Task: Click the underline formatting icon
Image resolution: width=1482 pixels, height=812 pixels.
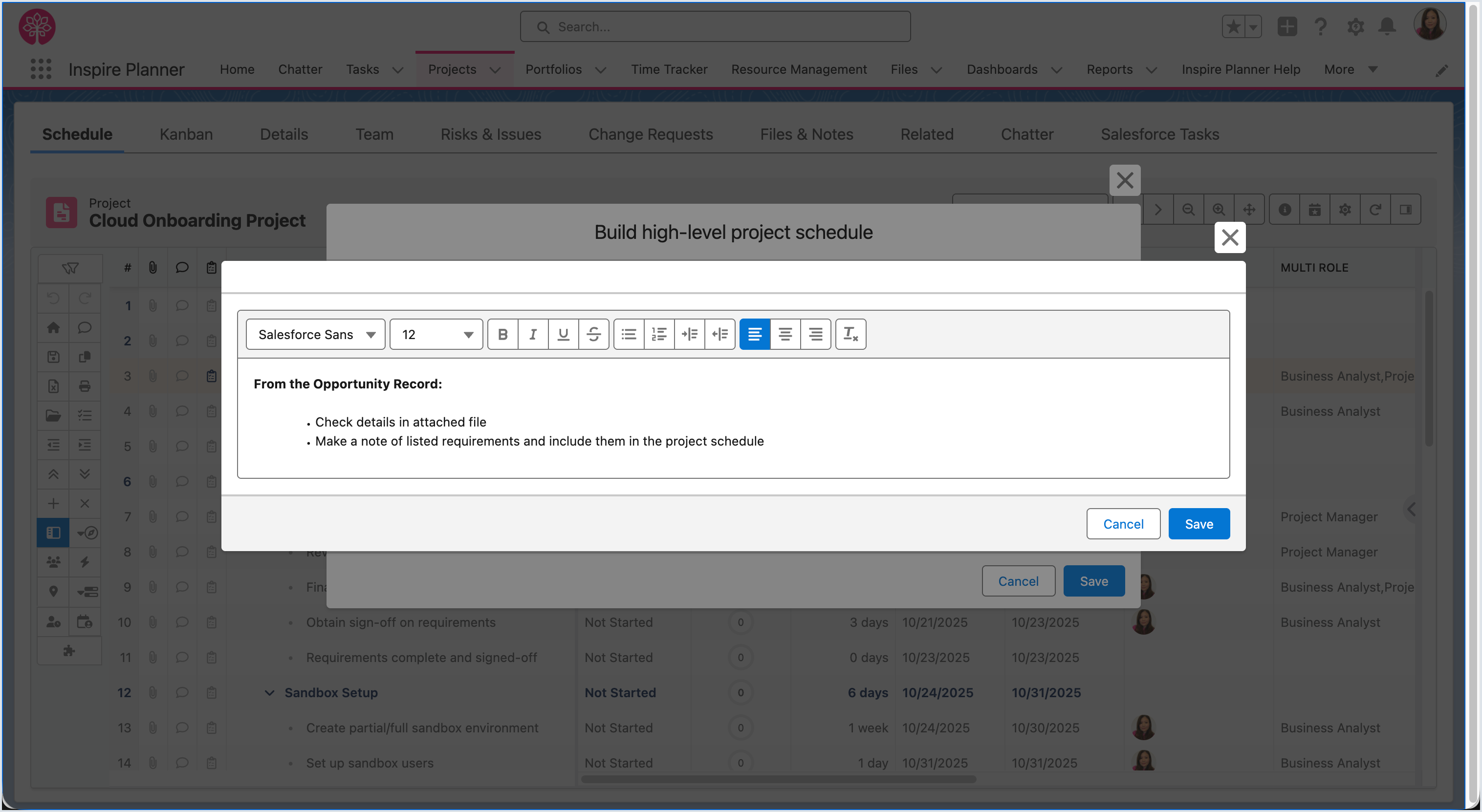Action: 563,334
